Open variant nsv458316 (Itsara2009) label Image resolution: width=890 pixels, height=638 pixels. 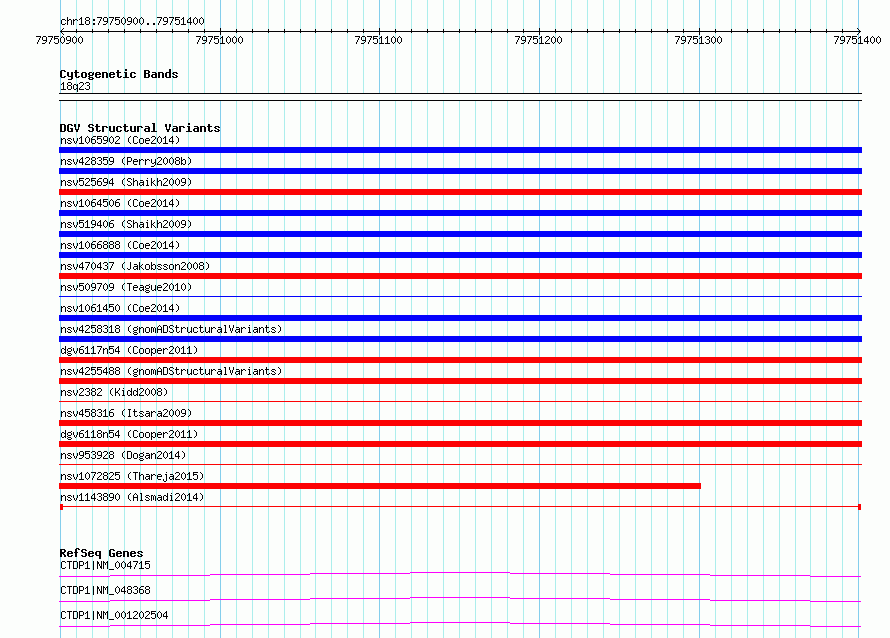[x=126, y=413]
